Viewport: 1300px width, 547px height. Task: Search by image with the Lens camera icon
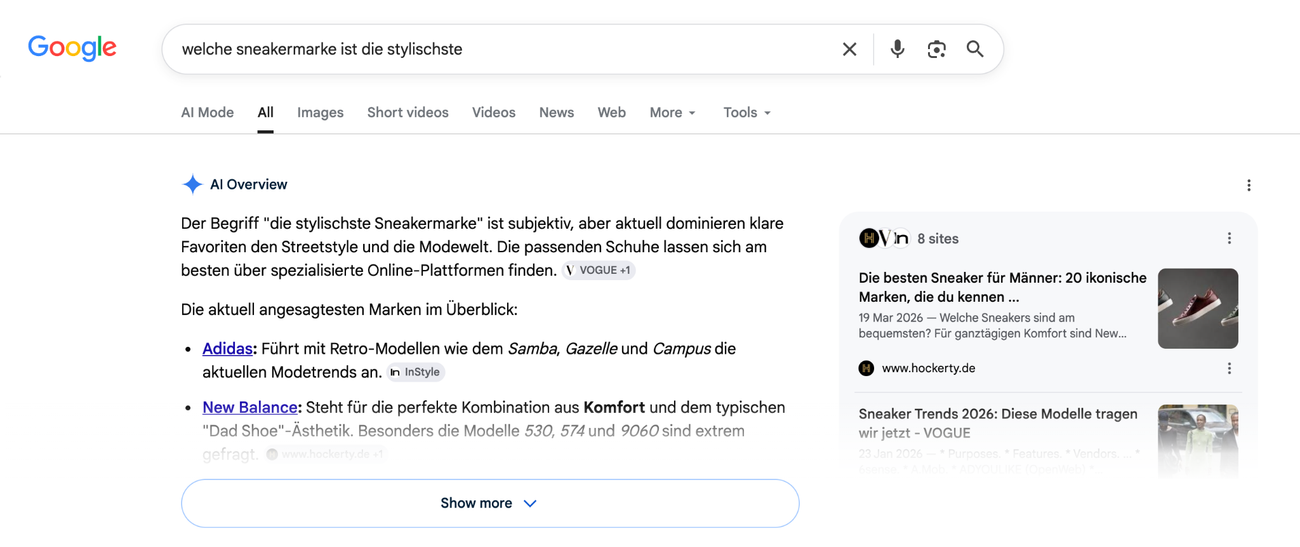point(936,49)
